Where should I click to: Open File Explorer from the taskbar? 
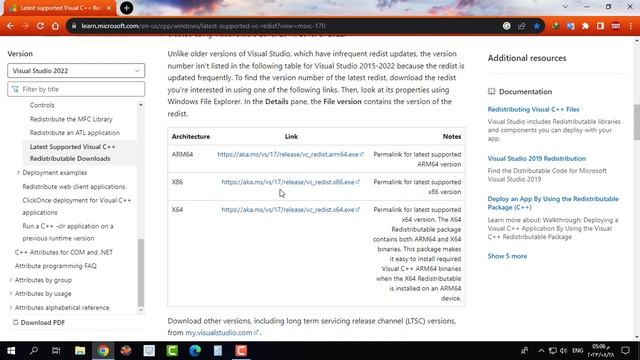point(80,351)
